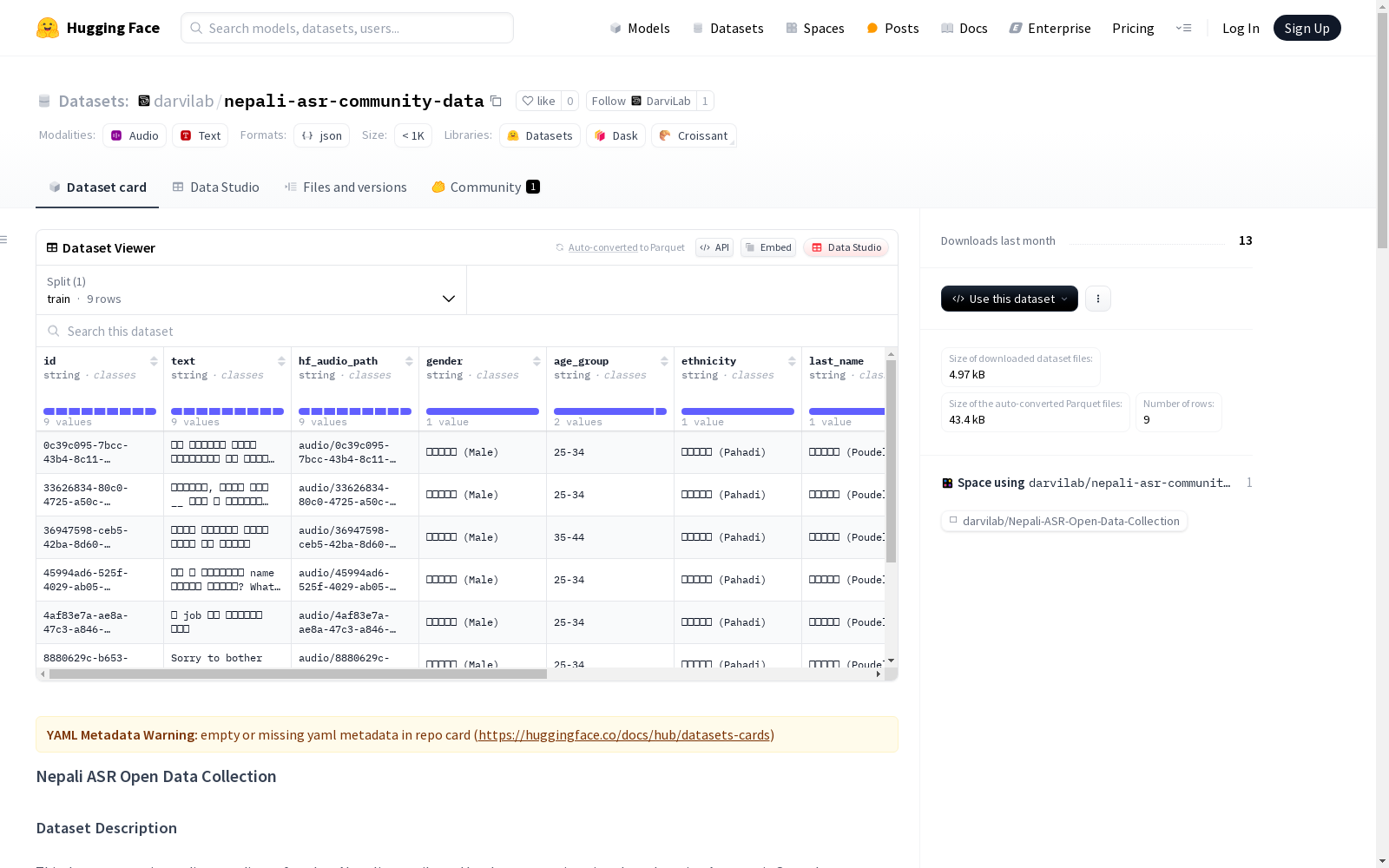Image resolution: width=1389 pixels, height=868 pixels.
Task: Select the json format tag
Action: coord(321,135)
